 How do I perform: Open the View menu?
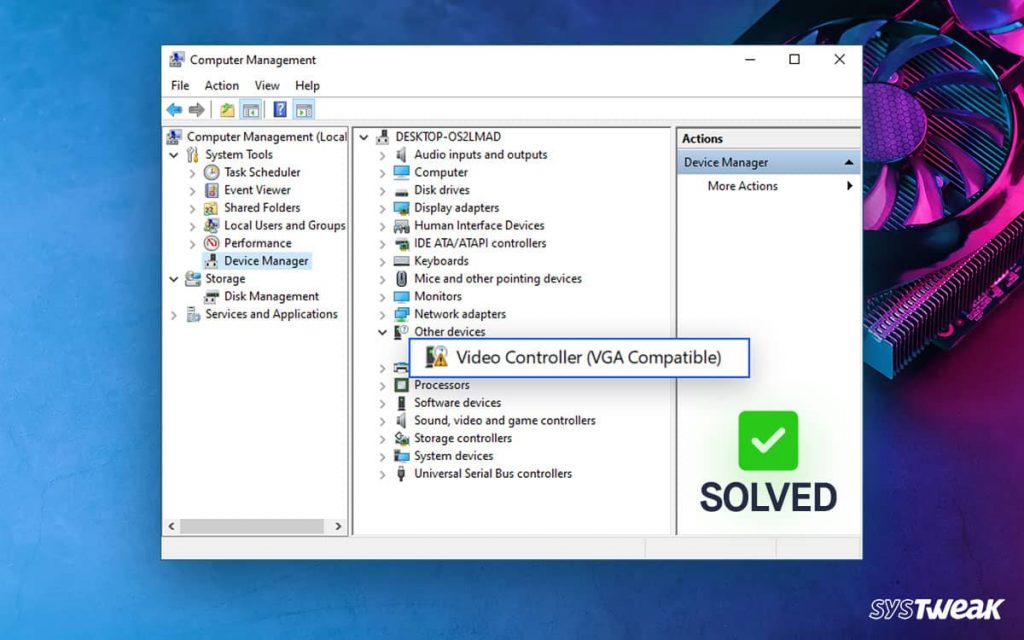tap(266, 85)
